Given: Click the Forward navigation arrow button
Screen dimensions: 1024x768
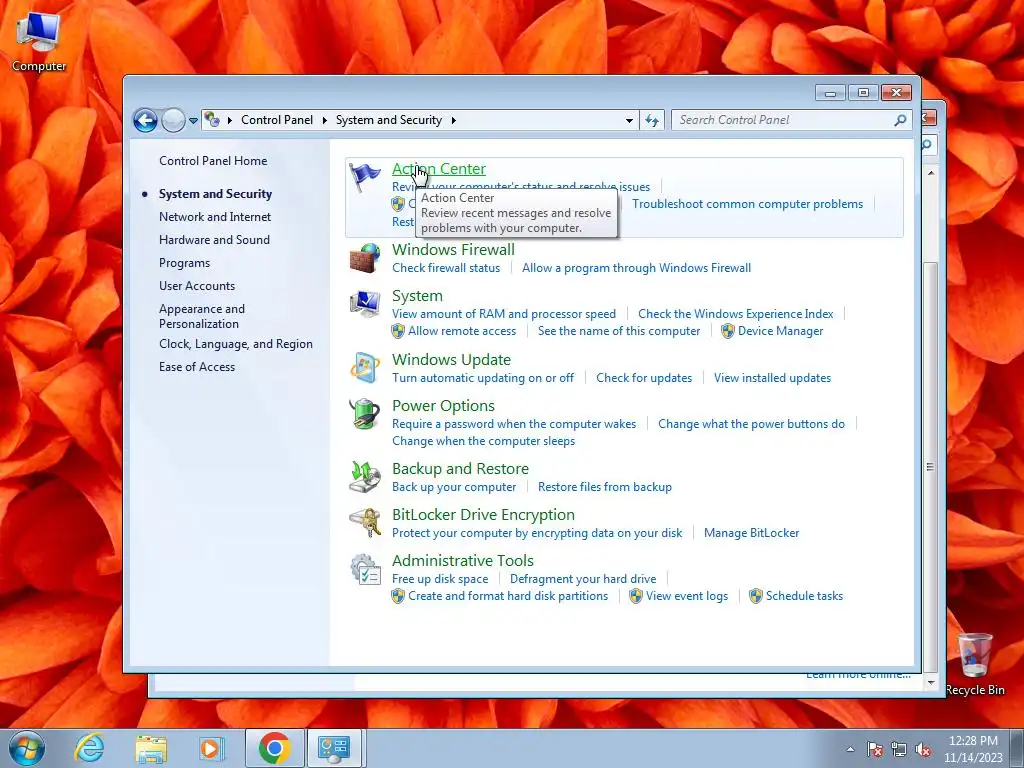Looking at the screenshot, I should 173,120.
